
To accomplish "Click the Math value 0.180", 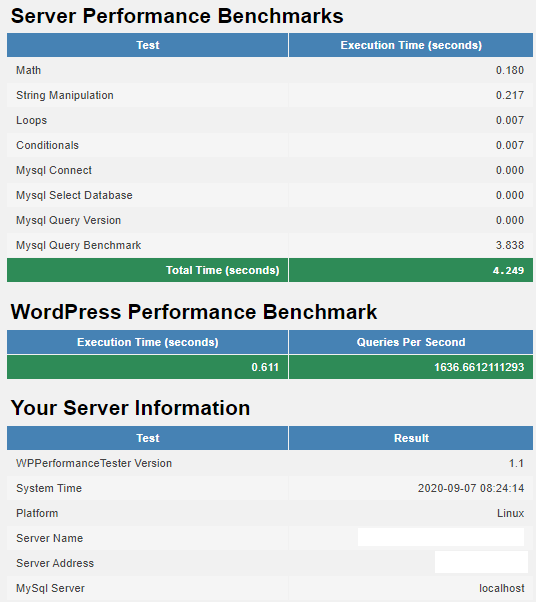I will [510, 70].
